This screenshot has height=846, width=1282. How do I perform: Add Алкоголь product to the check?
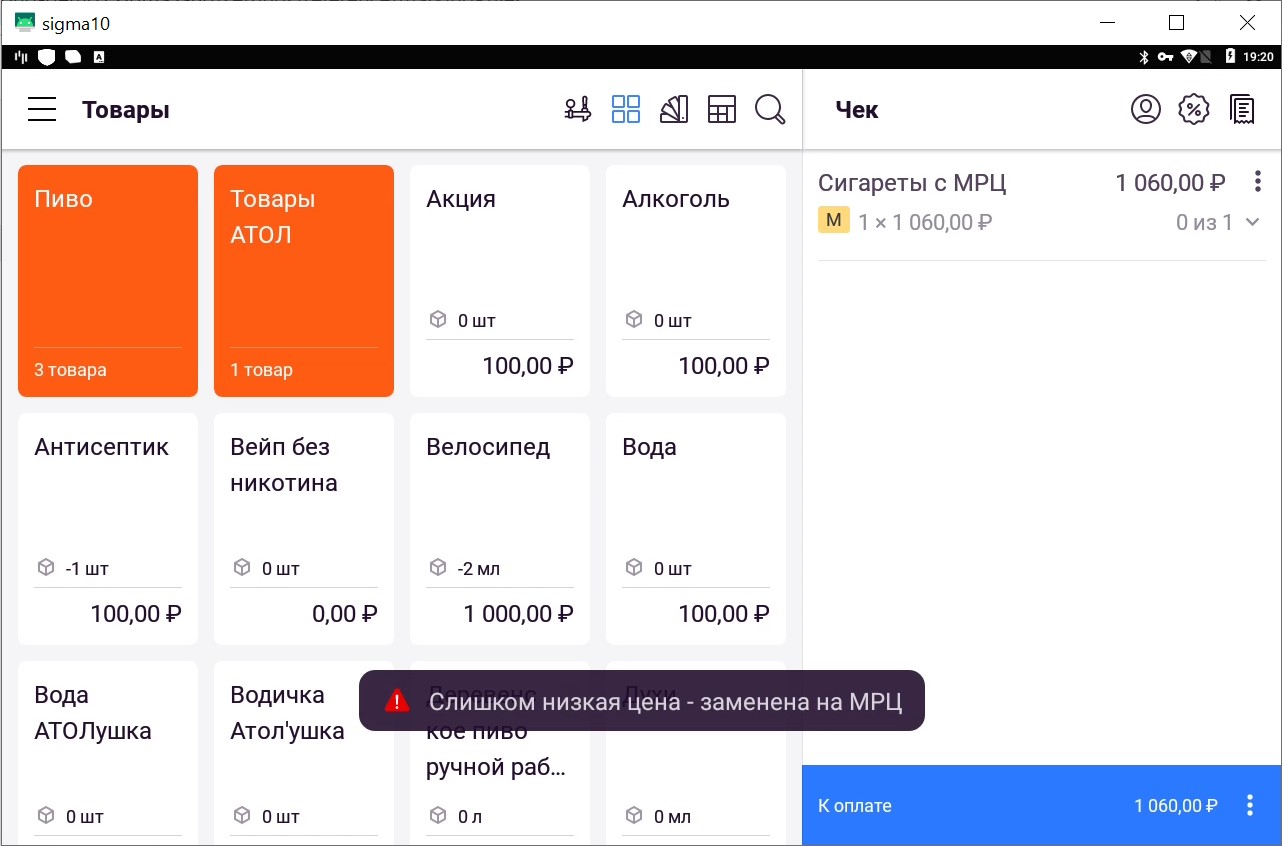(696, 281)
